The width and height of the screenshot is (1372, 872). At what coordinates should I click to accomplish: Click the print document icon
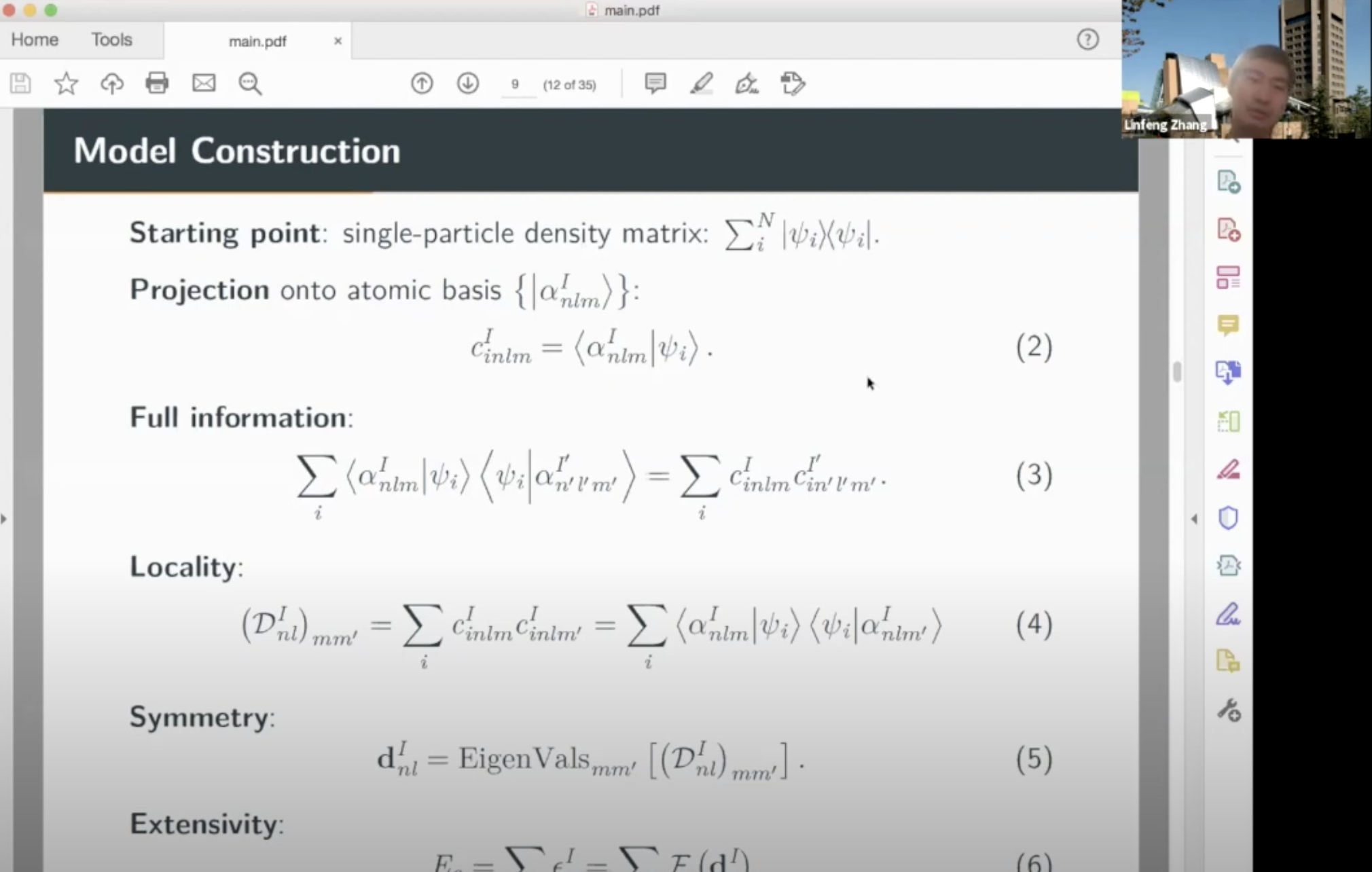point(157,83)
